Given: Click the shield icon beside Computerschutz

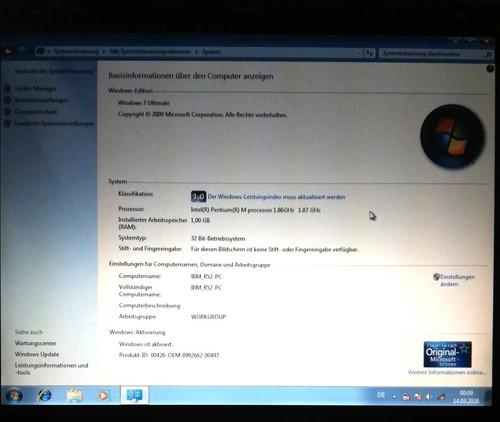Looking at the screenshot, I should point(7,112).
